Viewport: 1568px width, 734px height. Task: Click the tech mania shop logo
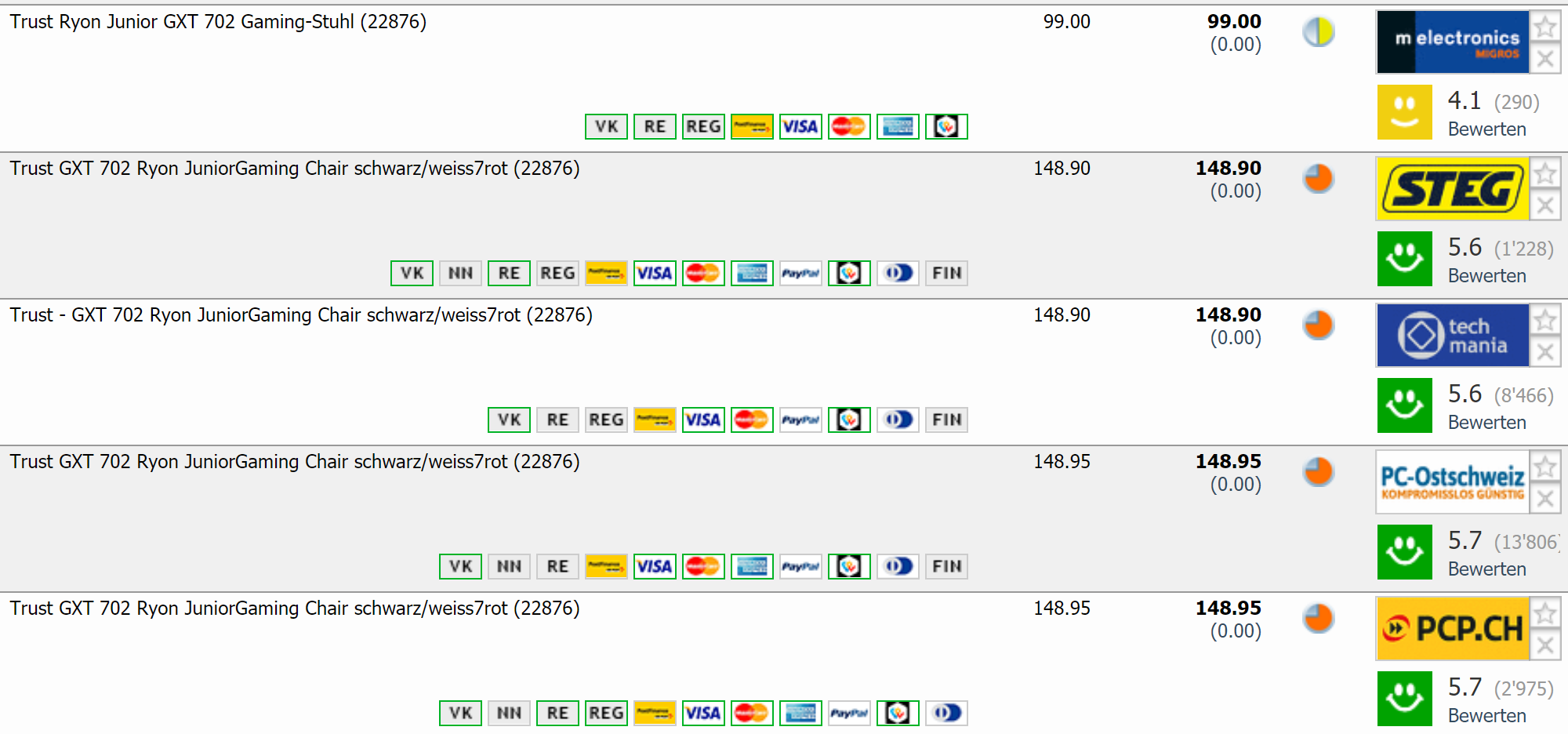click(x=1453, y=336)
